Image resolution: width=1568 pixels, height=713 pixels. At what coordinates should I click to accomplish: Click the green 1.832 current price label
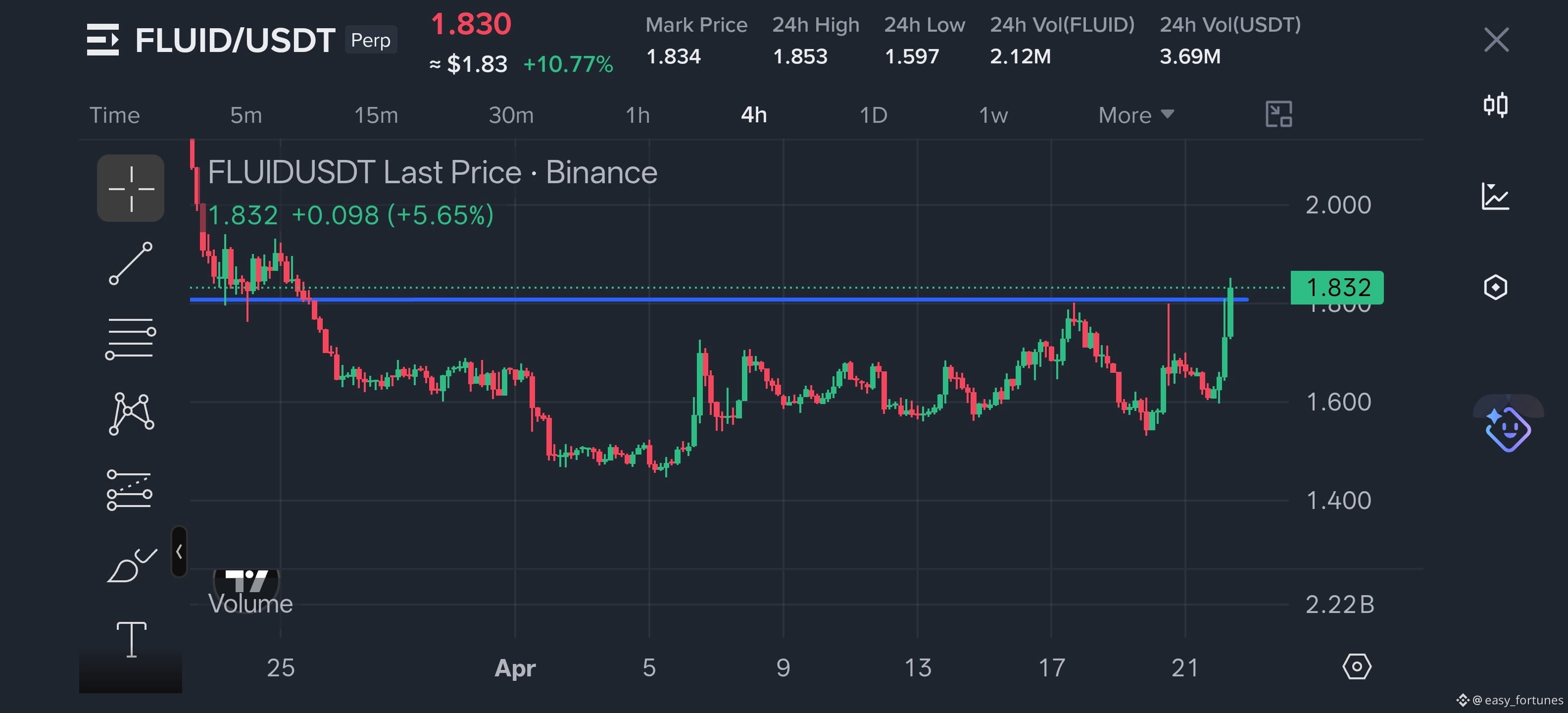[x=1337, y=287]
